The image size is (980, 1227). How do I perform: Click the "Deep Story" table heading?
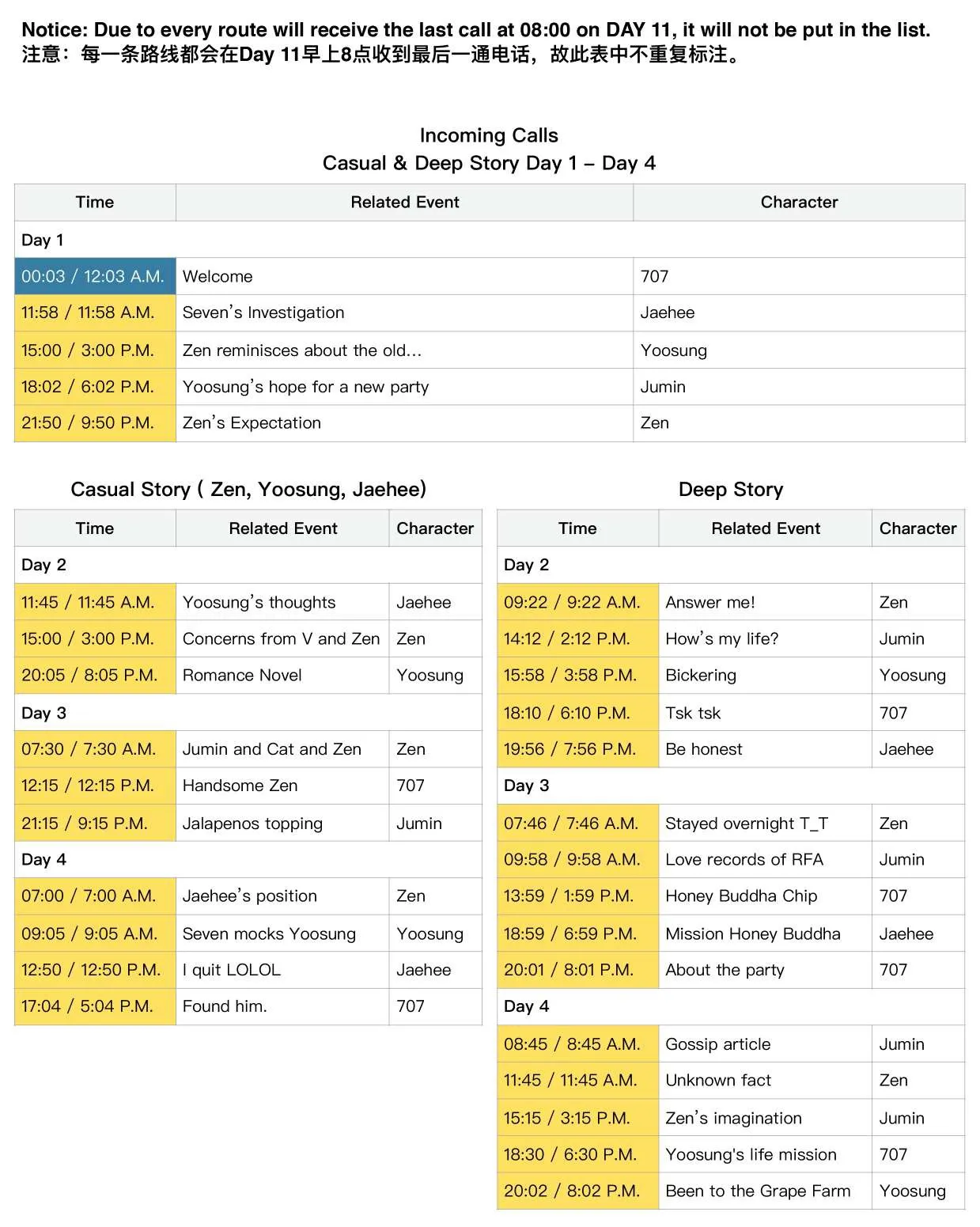[730, 489]
